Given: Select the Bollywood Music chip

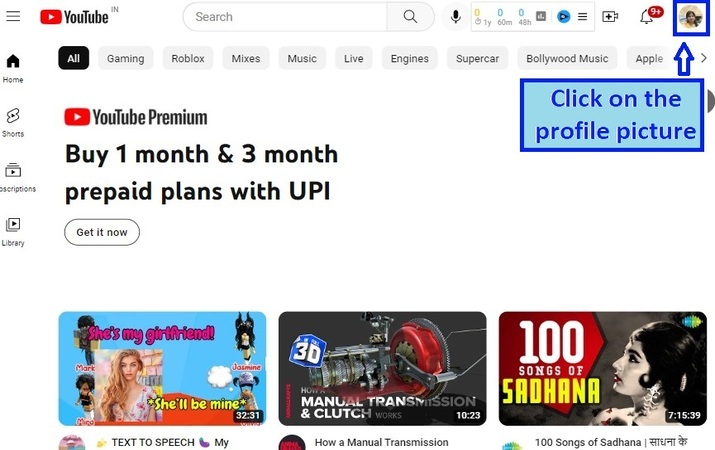Looking at the screenshot, I should (x=567, y=58).
